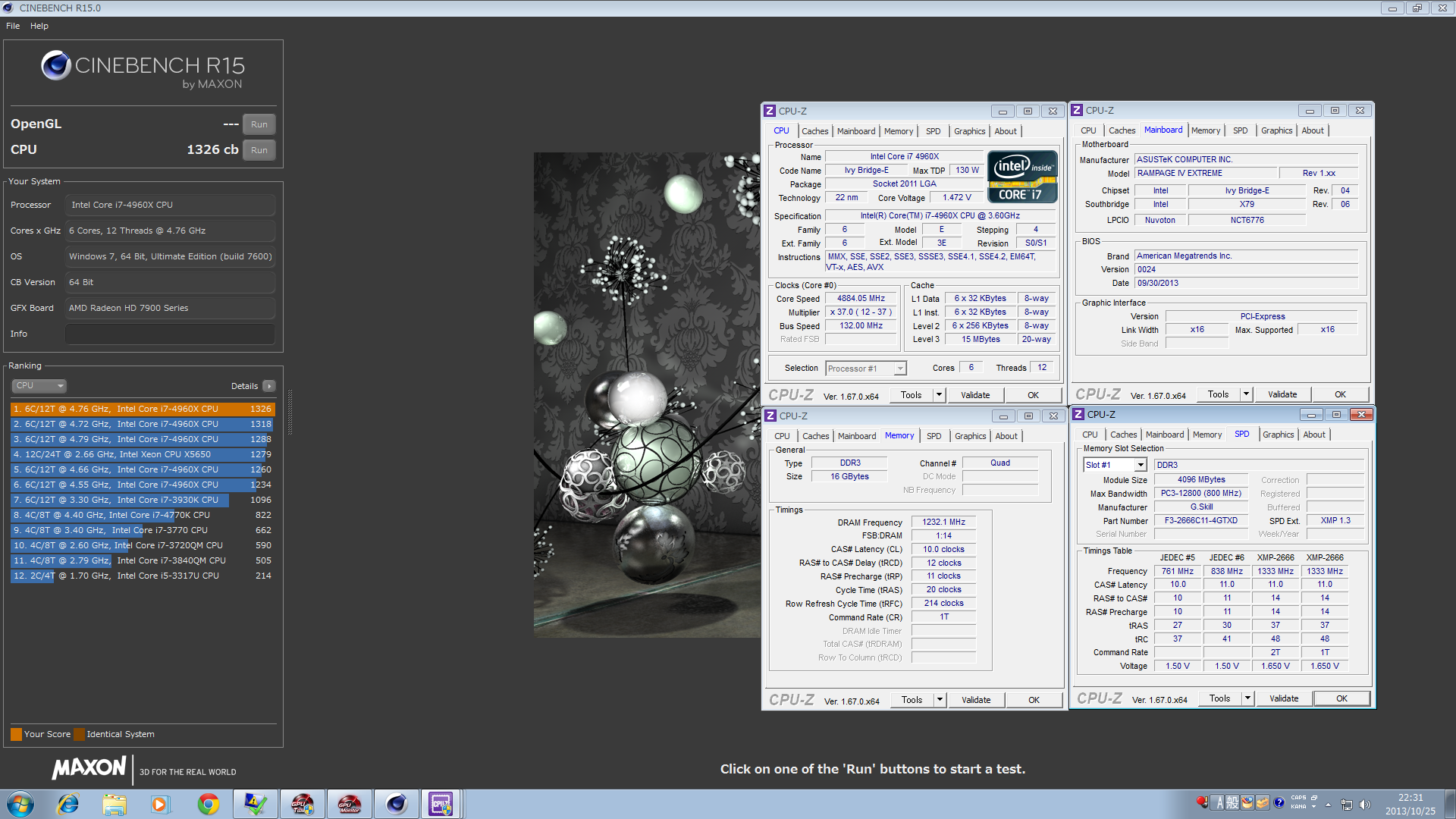Open the File menu
This screenshot has width=1456, height=819.
(x=13, y=26)
